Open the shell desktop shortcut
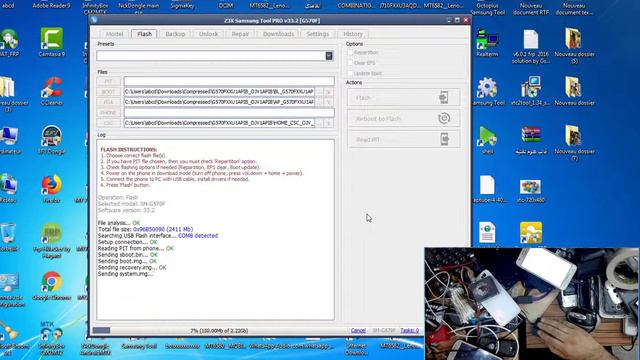This screenshot has height=360, width=640. click(x=487, y=140)
